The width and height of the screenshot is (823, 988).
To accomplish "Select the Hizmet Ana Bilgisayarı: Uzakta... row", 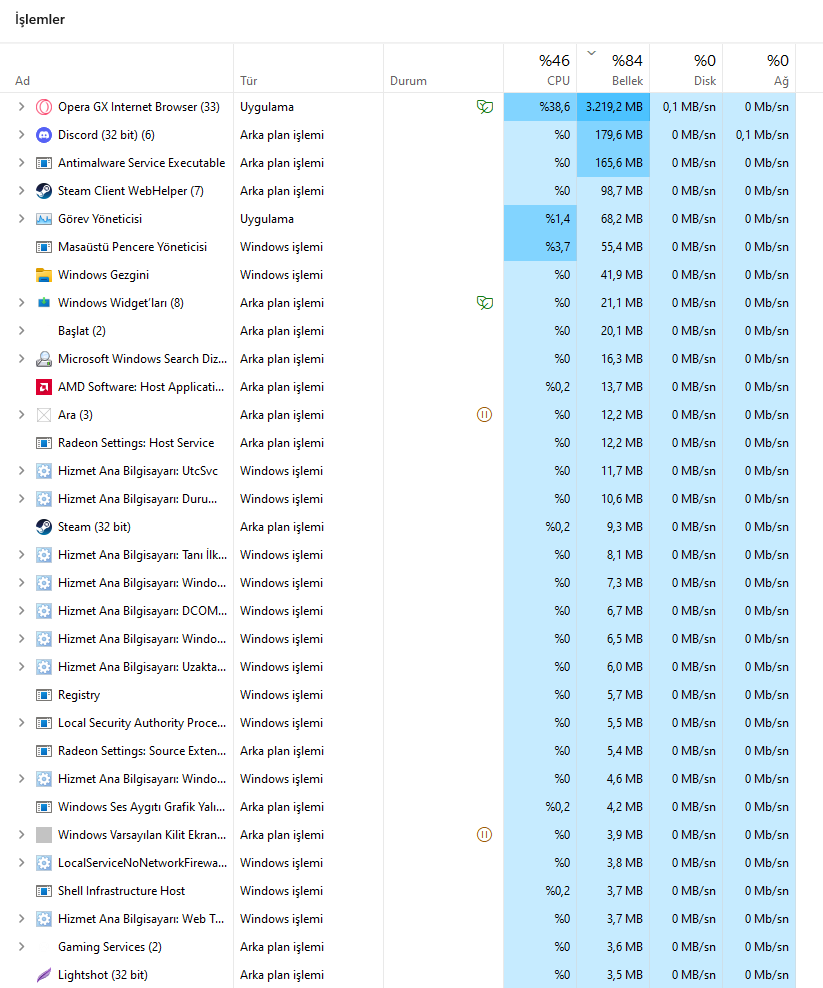I will click(398, 667).
